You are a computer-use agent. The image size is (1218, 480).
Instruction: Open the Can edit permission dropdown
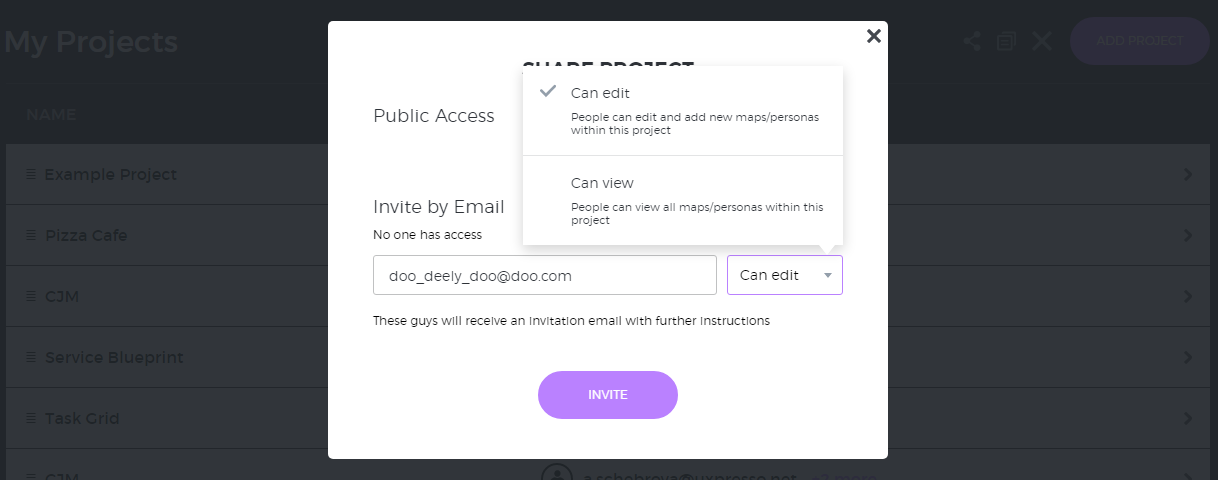click(785, 275)
